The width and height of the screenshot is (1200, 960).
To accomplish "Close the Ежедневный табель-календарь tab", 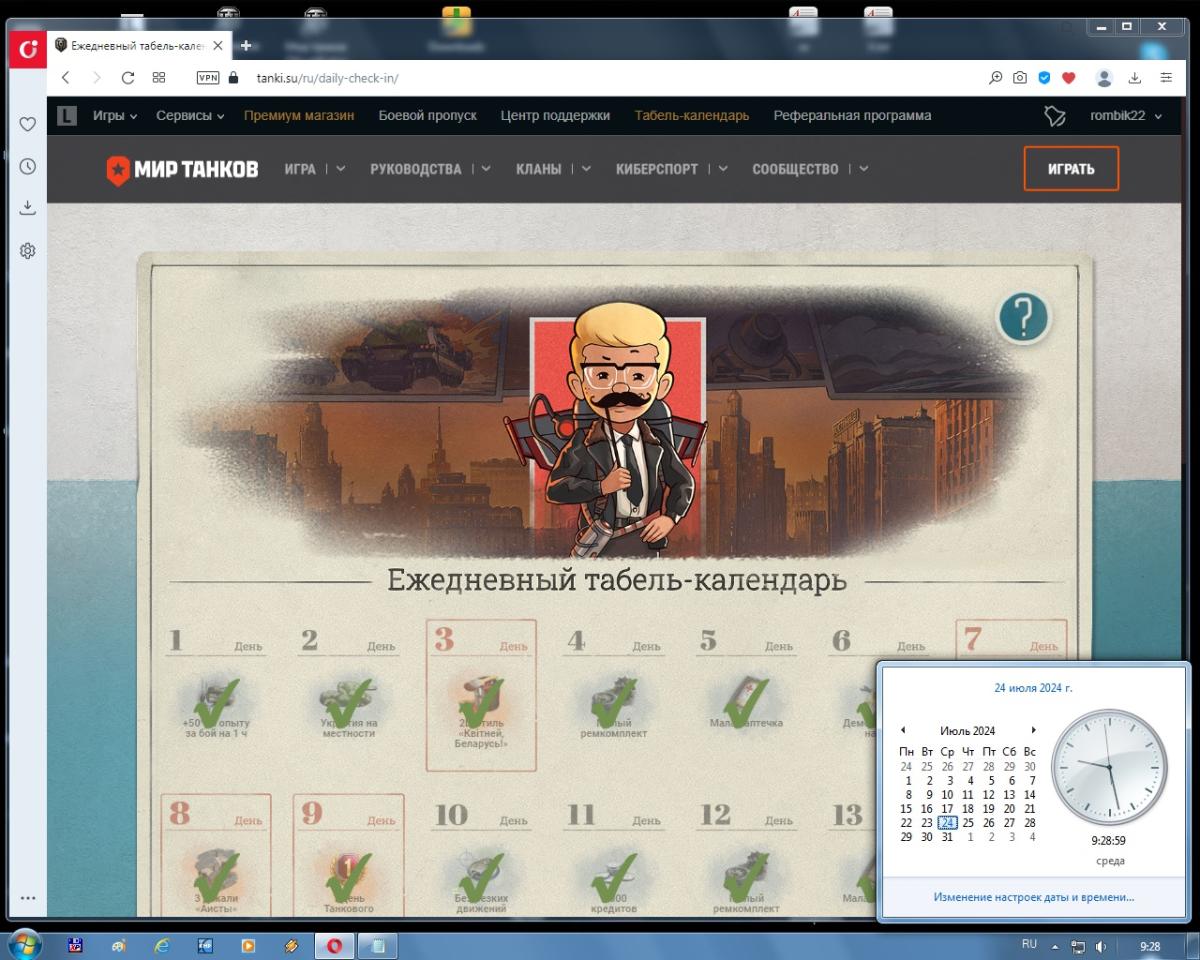I will (218, 46).
